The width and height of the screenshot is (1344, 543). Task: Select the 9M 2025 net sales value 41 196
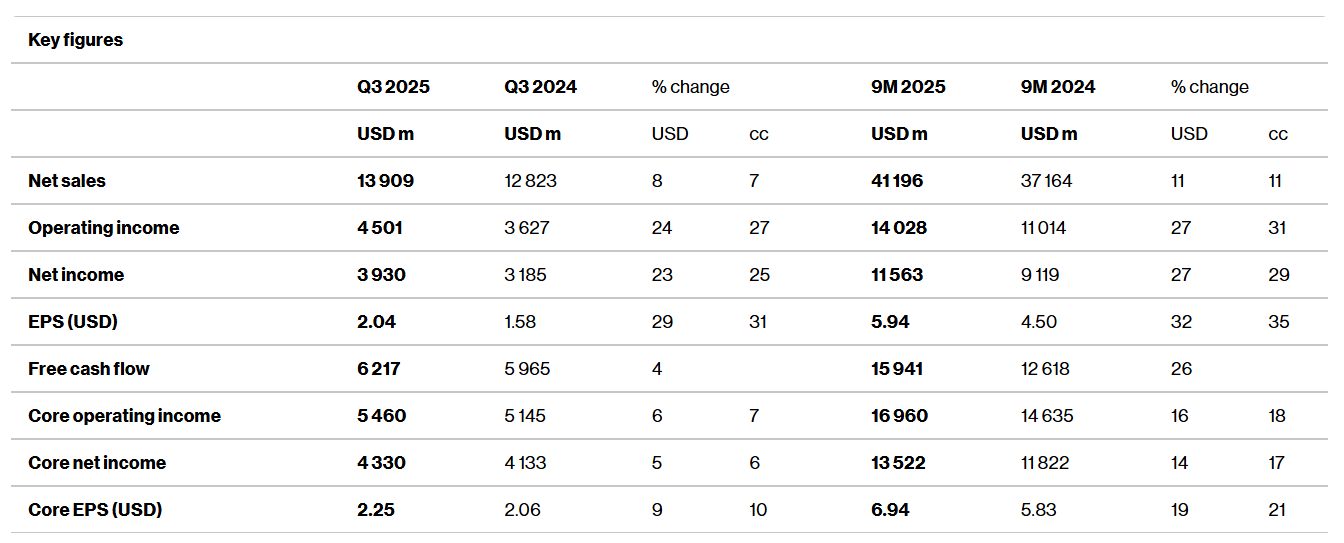tap(897, 181)
